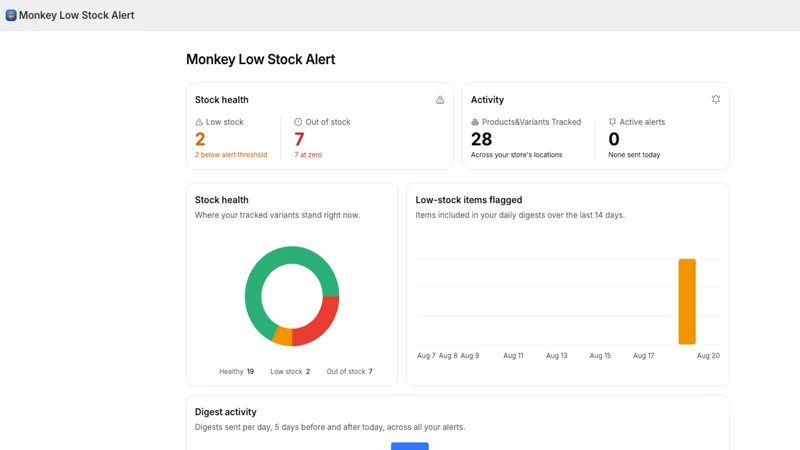Click the Out of stock clock icon
The image size is (800, 450).
click(298, 122)
